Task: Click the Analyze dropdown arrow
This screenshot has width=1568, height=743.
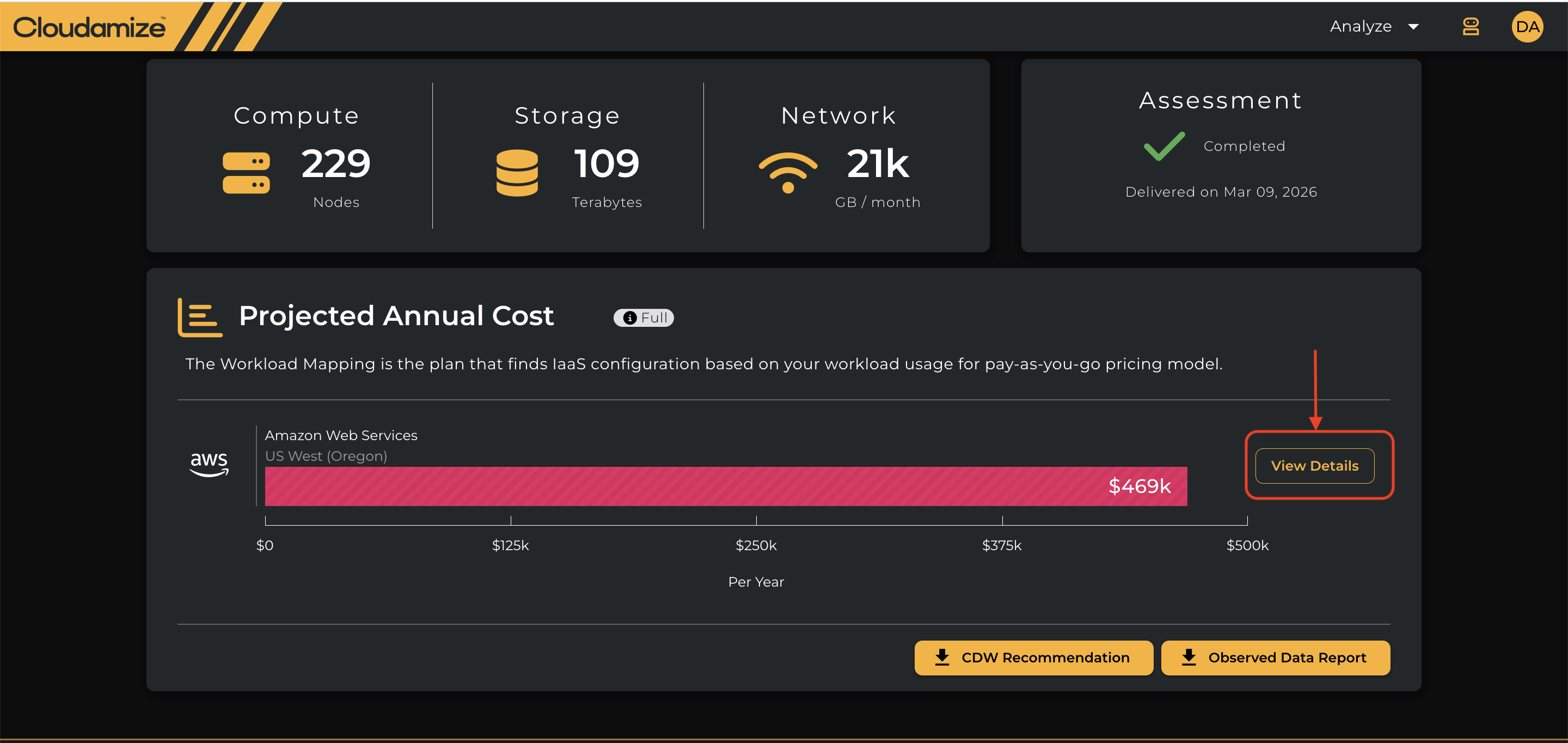Action: pos(1413,27)
